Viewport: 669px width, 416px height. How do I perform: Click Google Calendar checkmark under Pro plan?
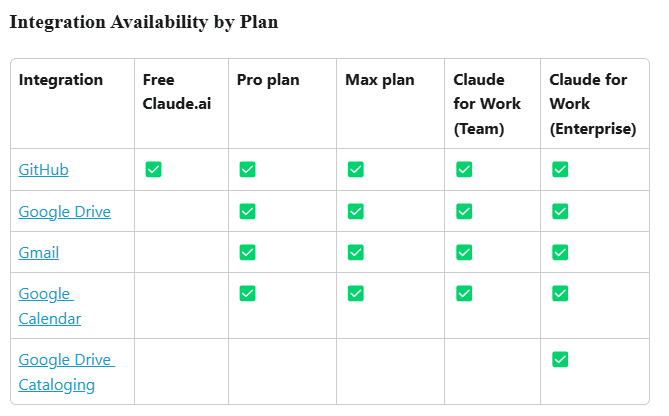tap(247, 293)
